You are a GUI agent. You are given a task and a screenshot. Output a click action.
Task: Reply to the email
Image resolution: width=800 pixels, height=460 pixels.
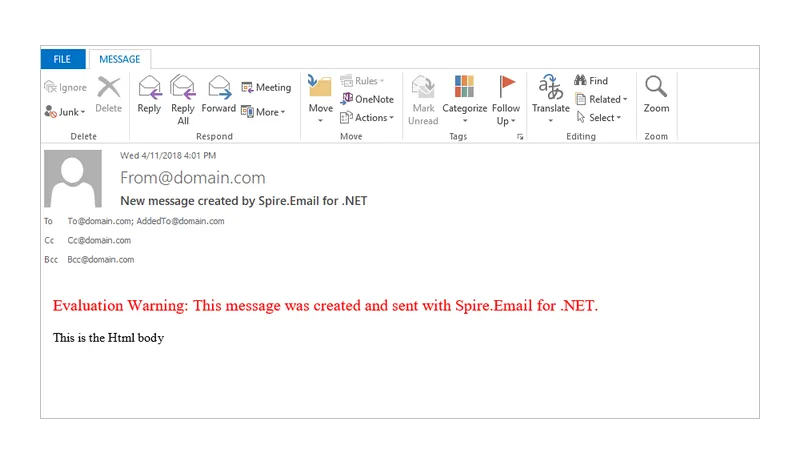pyautogui.click(x=149, y=95)
